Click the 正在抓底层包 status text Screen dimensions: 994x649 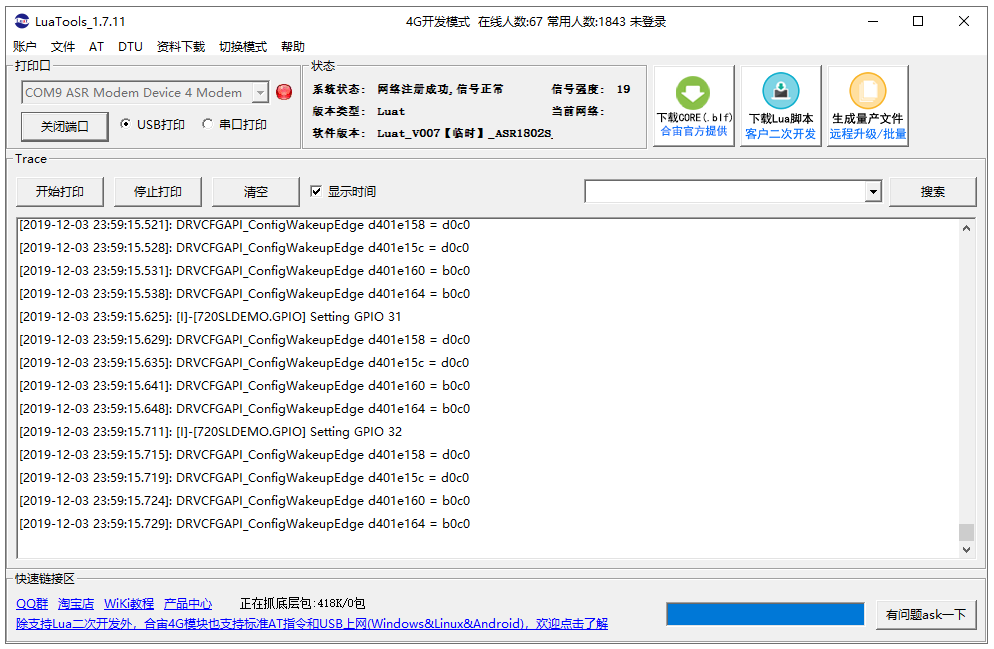[302, 603]
